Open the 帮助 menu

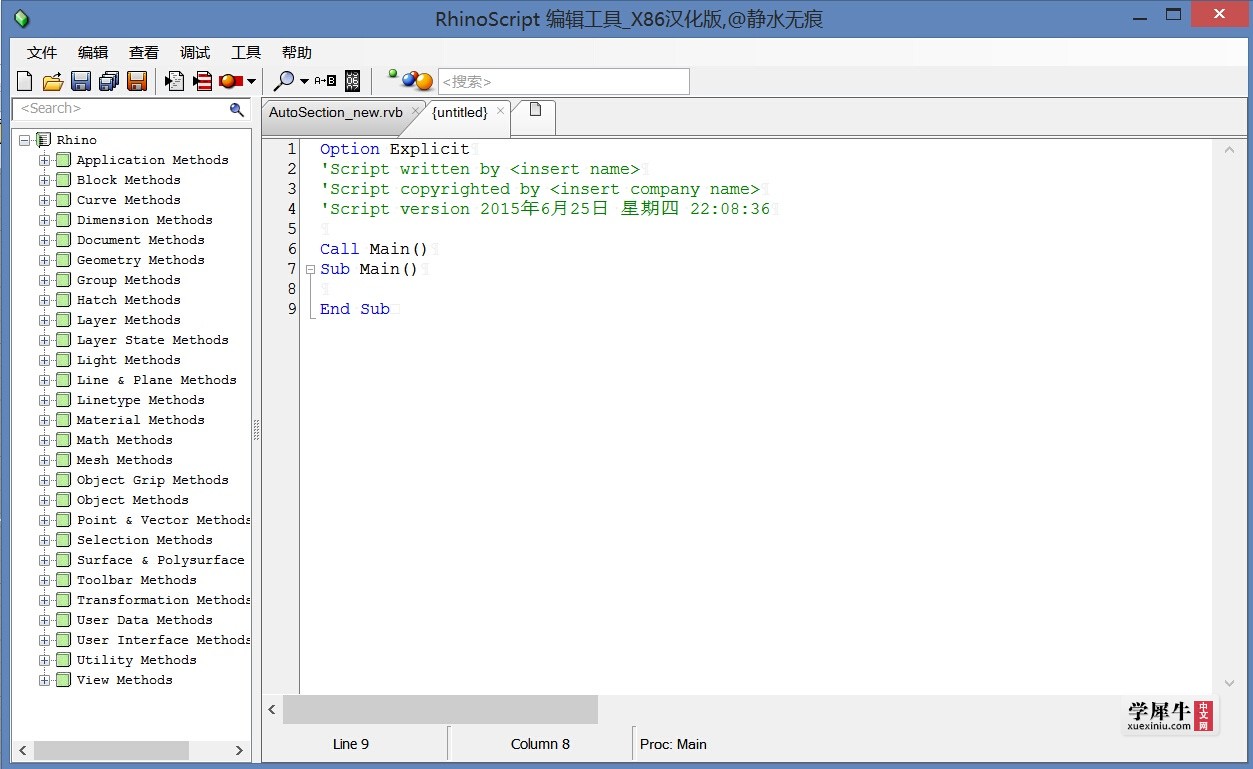point(297,53)
